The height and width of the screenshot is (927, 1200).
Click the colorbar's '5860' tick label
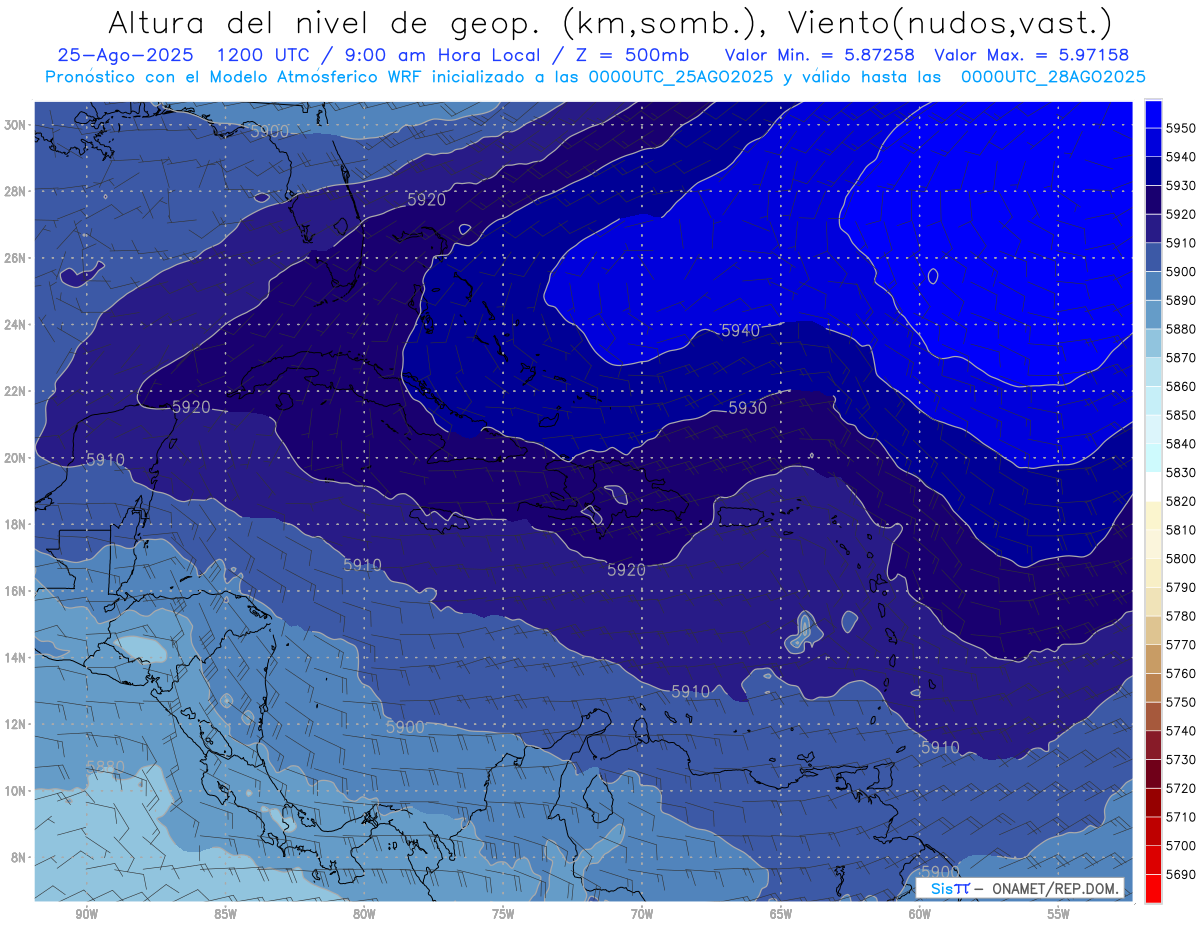pyautogui.click(x=1181, y=386)
